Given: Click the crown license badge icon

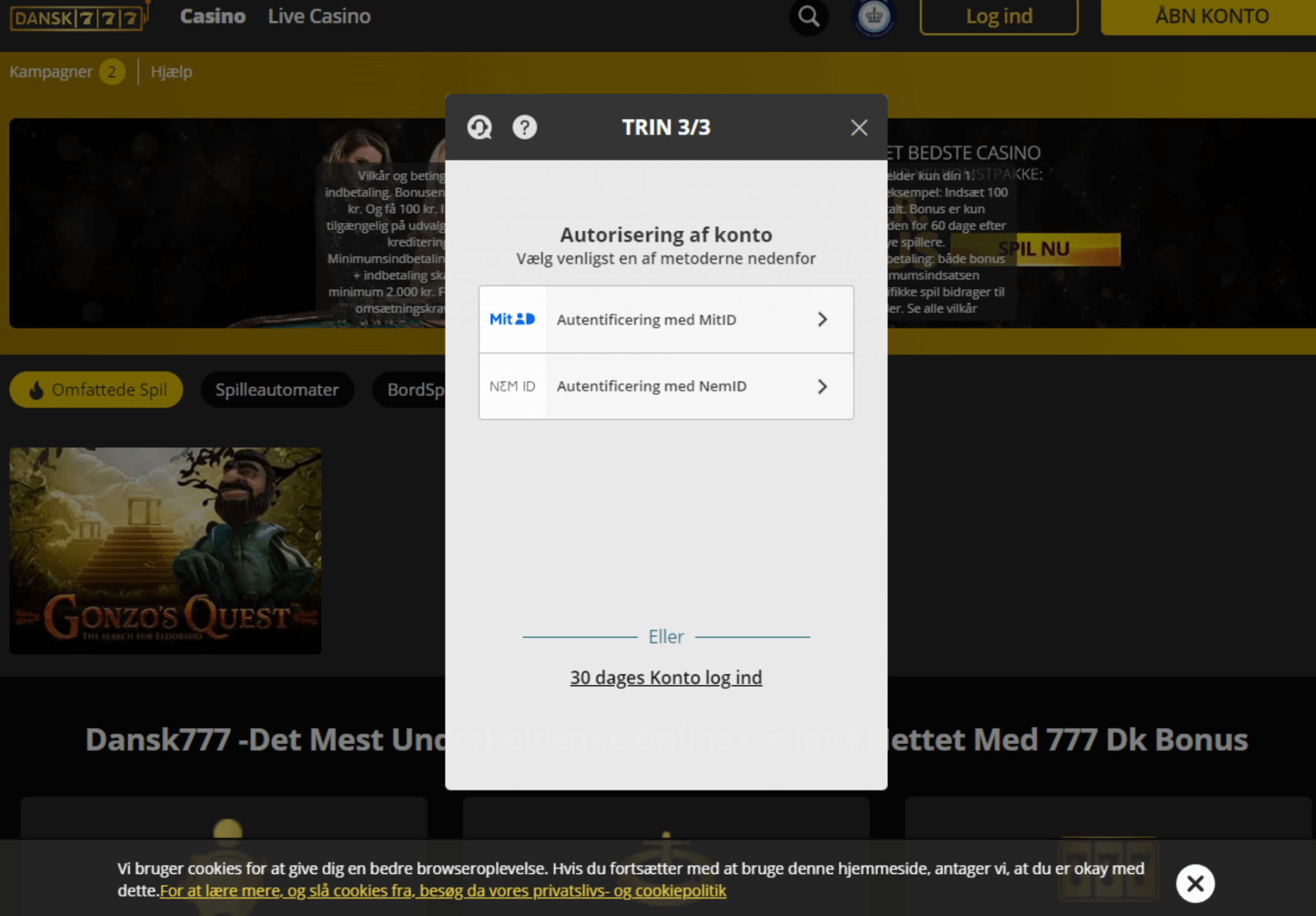Looking at the screenshot, I should click(874, 16).
